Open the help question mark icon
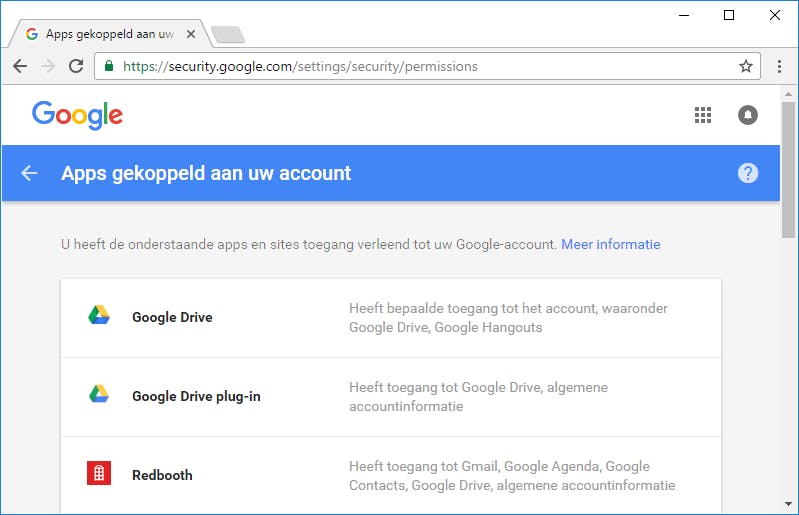Screen dimensions: 799x515 [748, 173]
